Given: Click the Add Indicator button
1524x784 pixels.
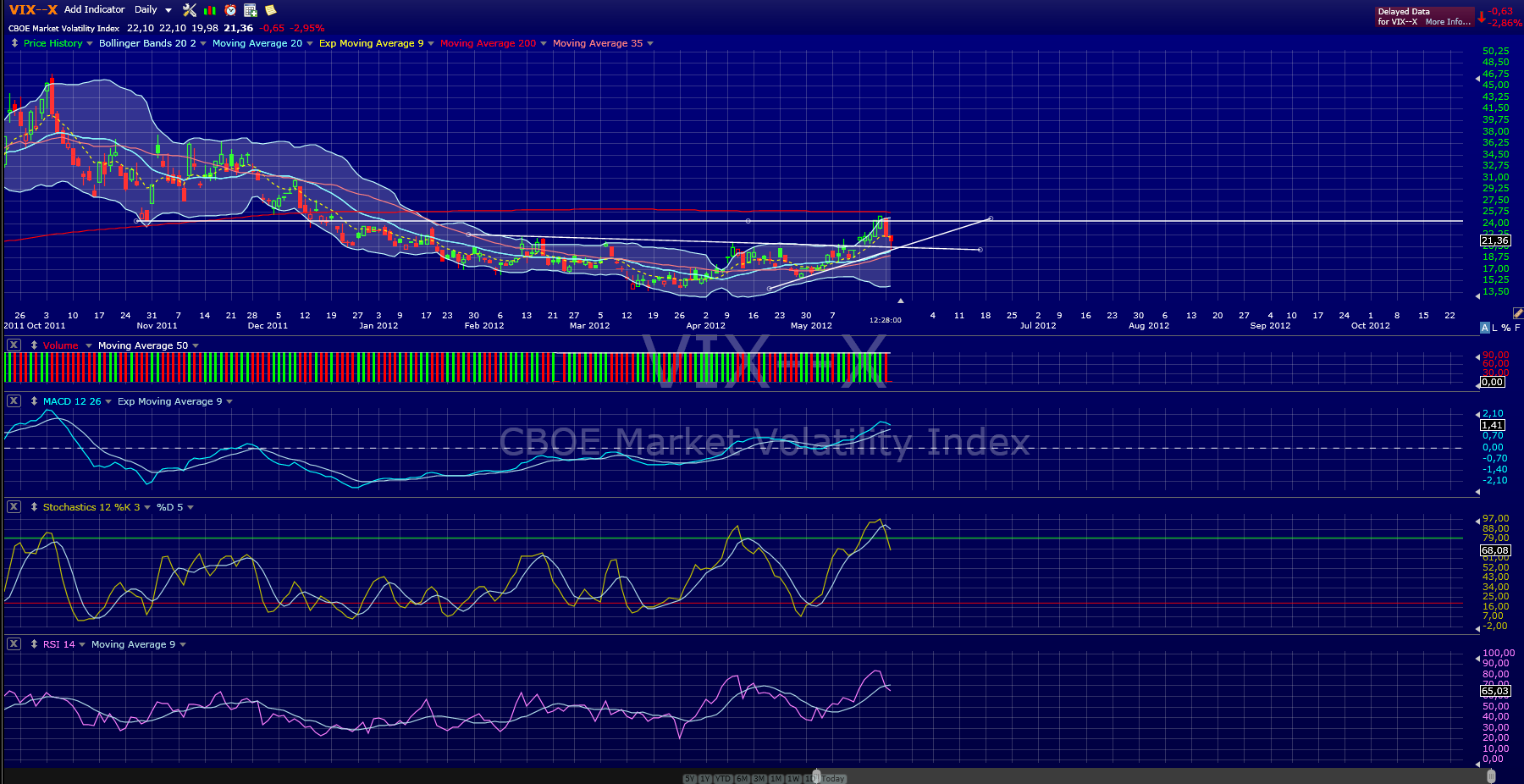Looking at the screenshot, I should point(95,9).
